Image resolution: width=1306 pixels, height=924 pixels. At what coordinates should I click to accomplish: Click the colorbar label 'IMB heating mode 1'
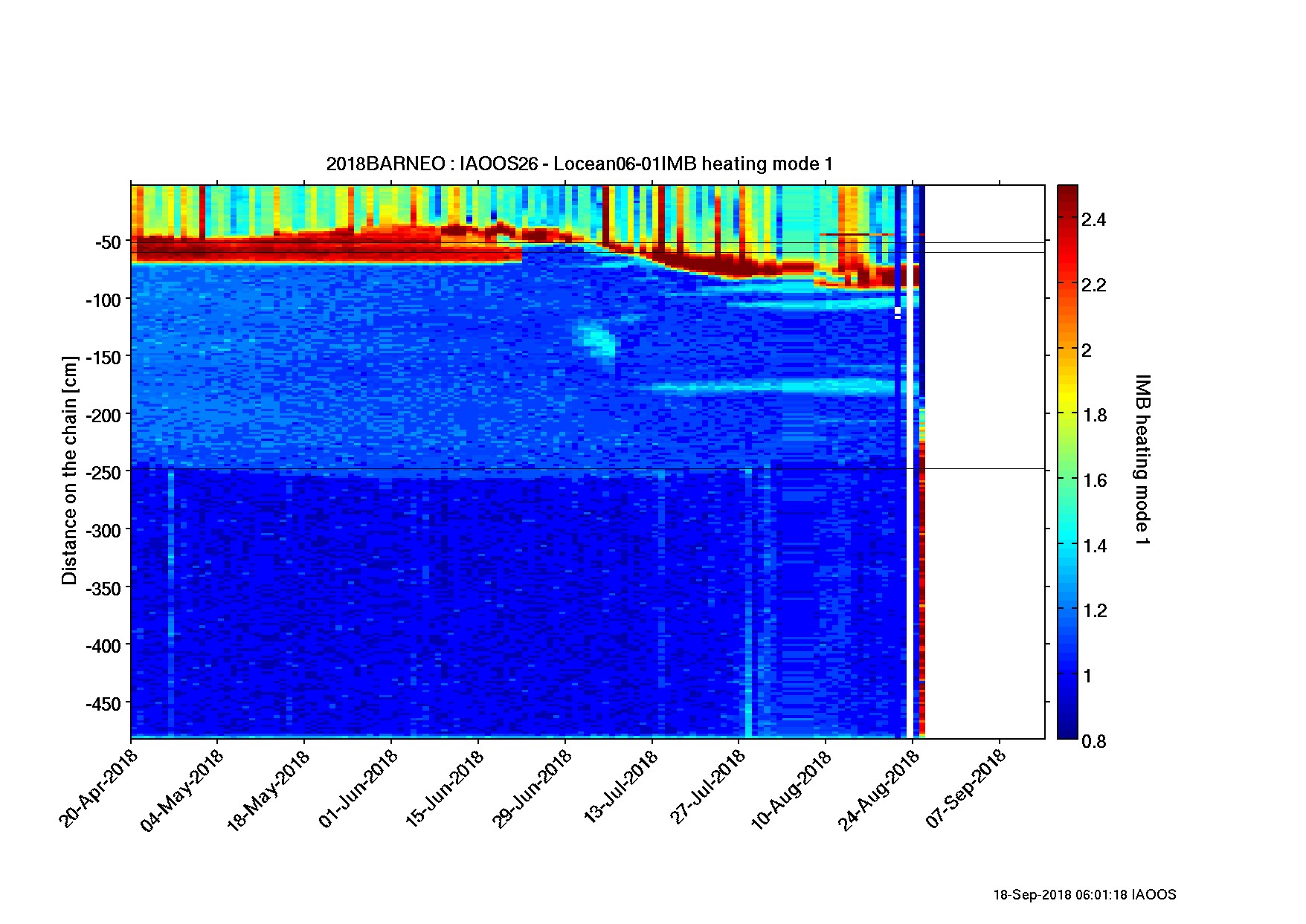click(x=1142, y=460)
